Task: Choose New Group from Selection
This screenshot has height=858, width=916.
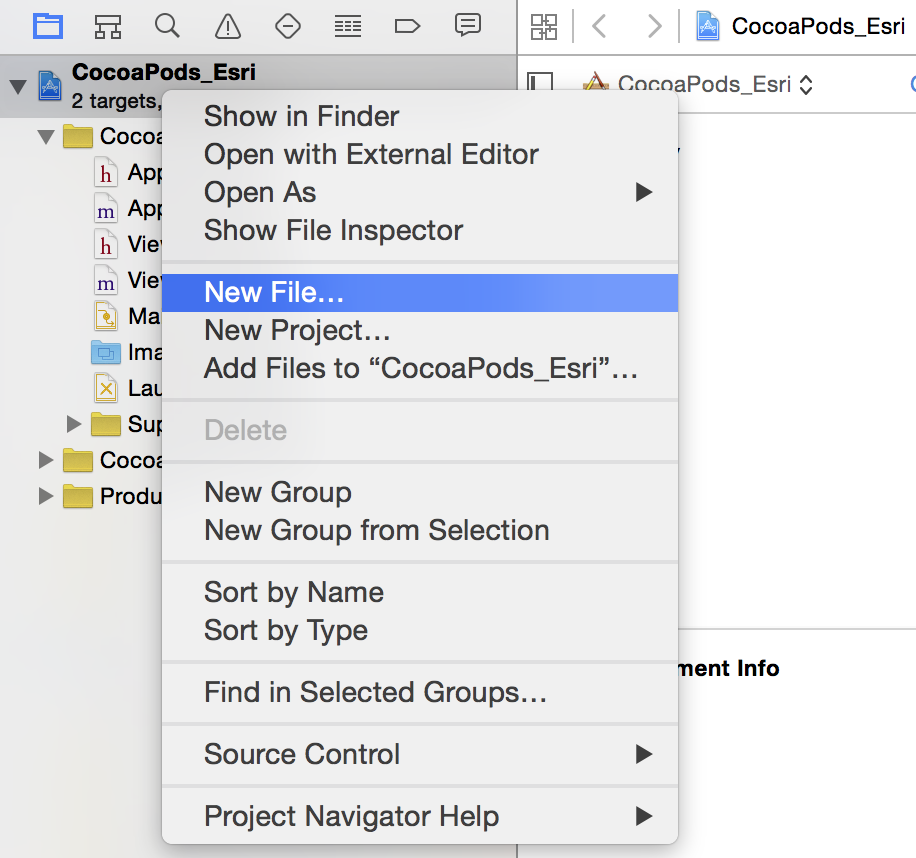Action: coord(420,530)
